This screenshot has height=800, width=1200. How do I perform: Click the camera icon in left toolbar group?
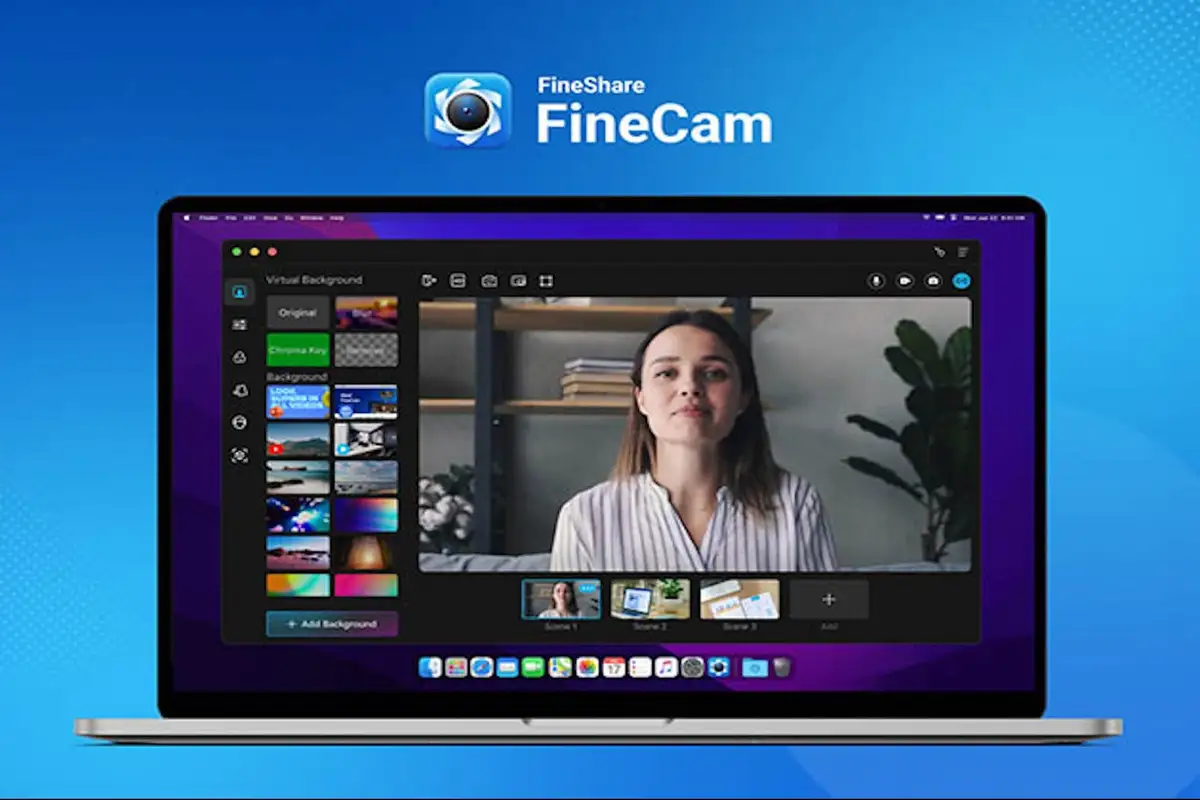point(488,281)
